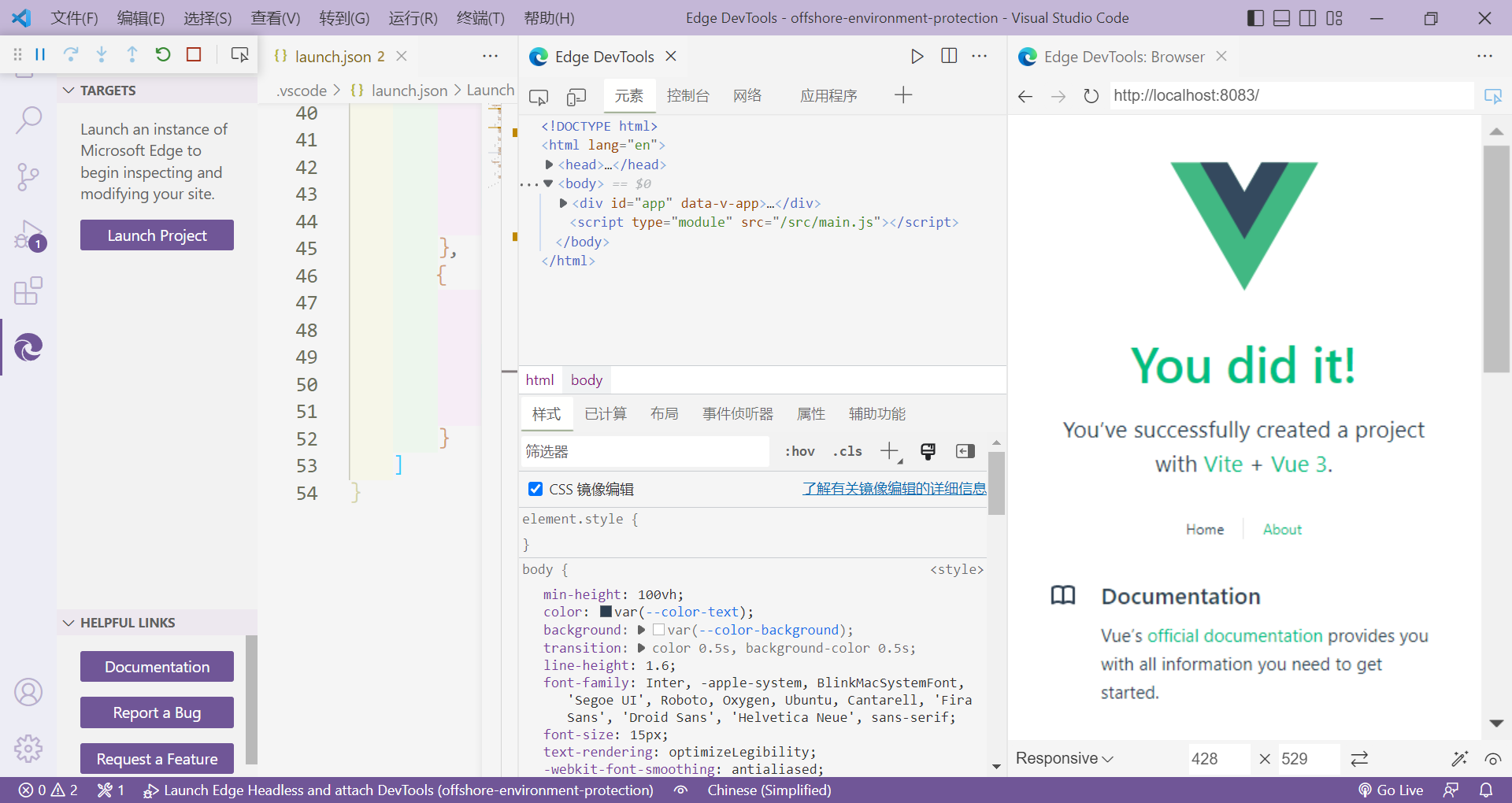Reload the localhost browser page

click(1091, 96)
